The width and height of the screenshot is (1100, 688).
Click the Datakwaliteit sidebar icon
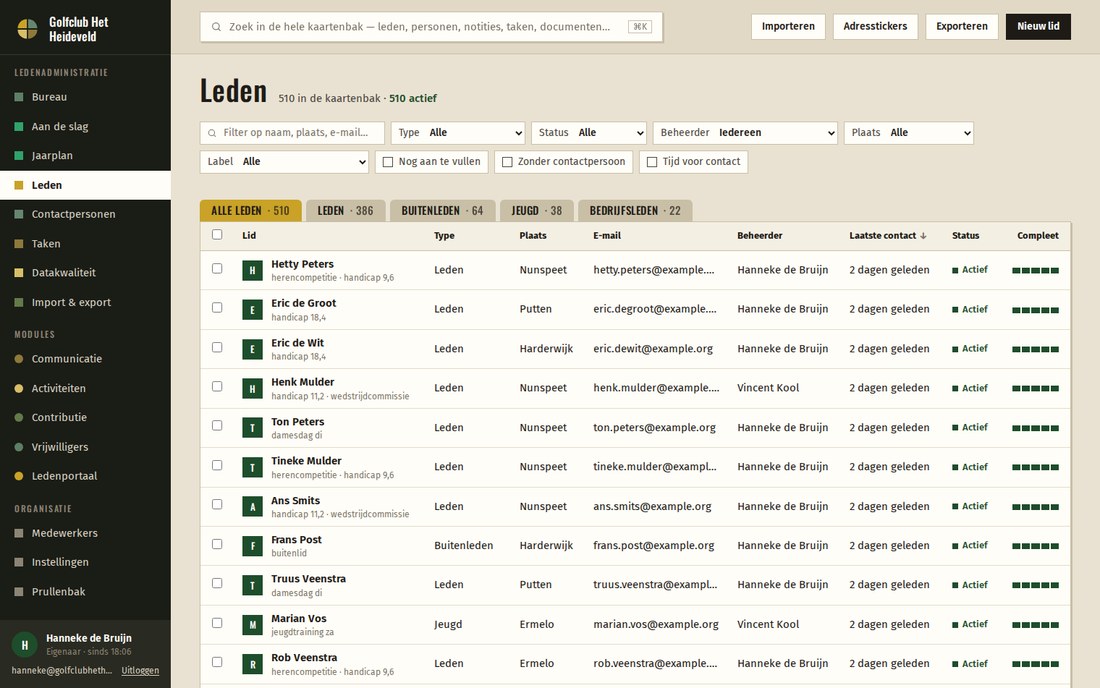click(x=19, y=273)
